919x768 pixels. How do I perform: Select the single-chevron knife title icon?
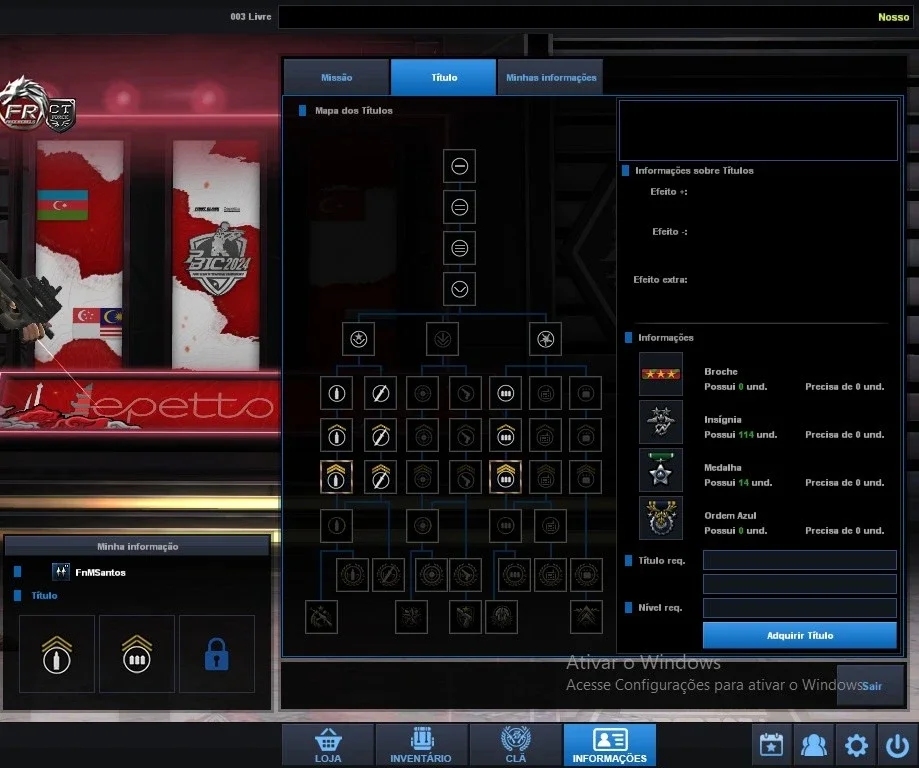(380, 435)
